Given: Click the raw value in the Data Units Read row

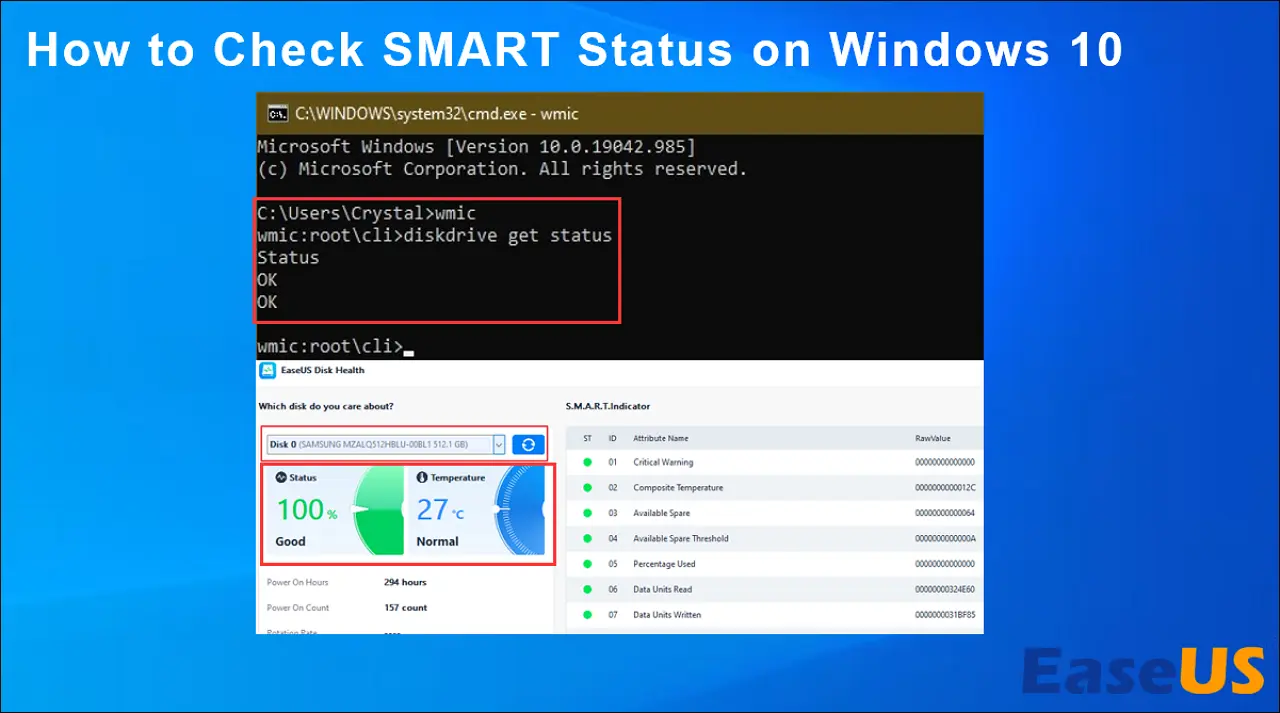Looking at the screenshot, I should (945, 590).
